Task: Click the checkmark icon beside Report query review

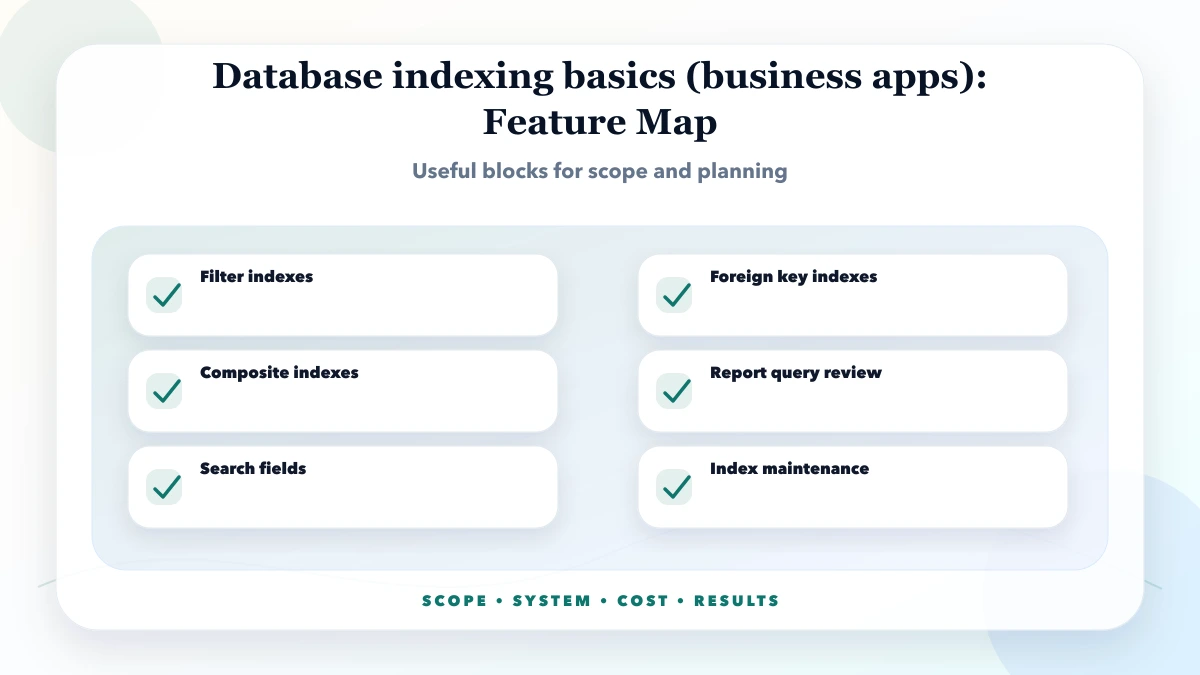Action: click(x=674, y=391)
